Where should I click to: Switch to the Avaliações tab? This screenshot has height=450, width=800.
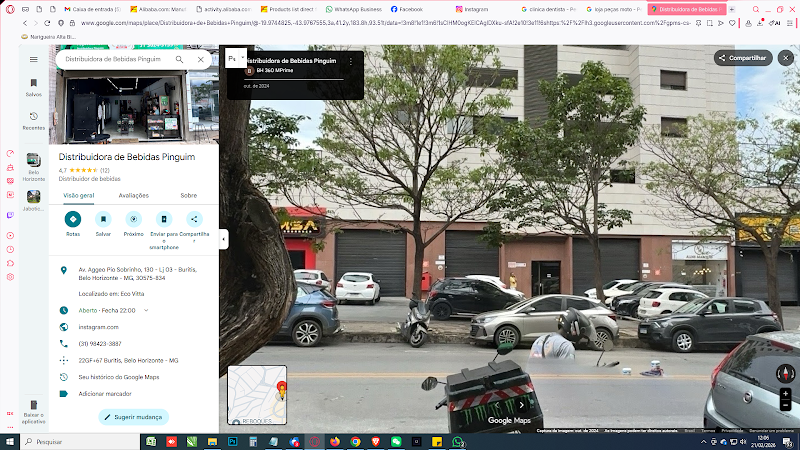133,195
